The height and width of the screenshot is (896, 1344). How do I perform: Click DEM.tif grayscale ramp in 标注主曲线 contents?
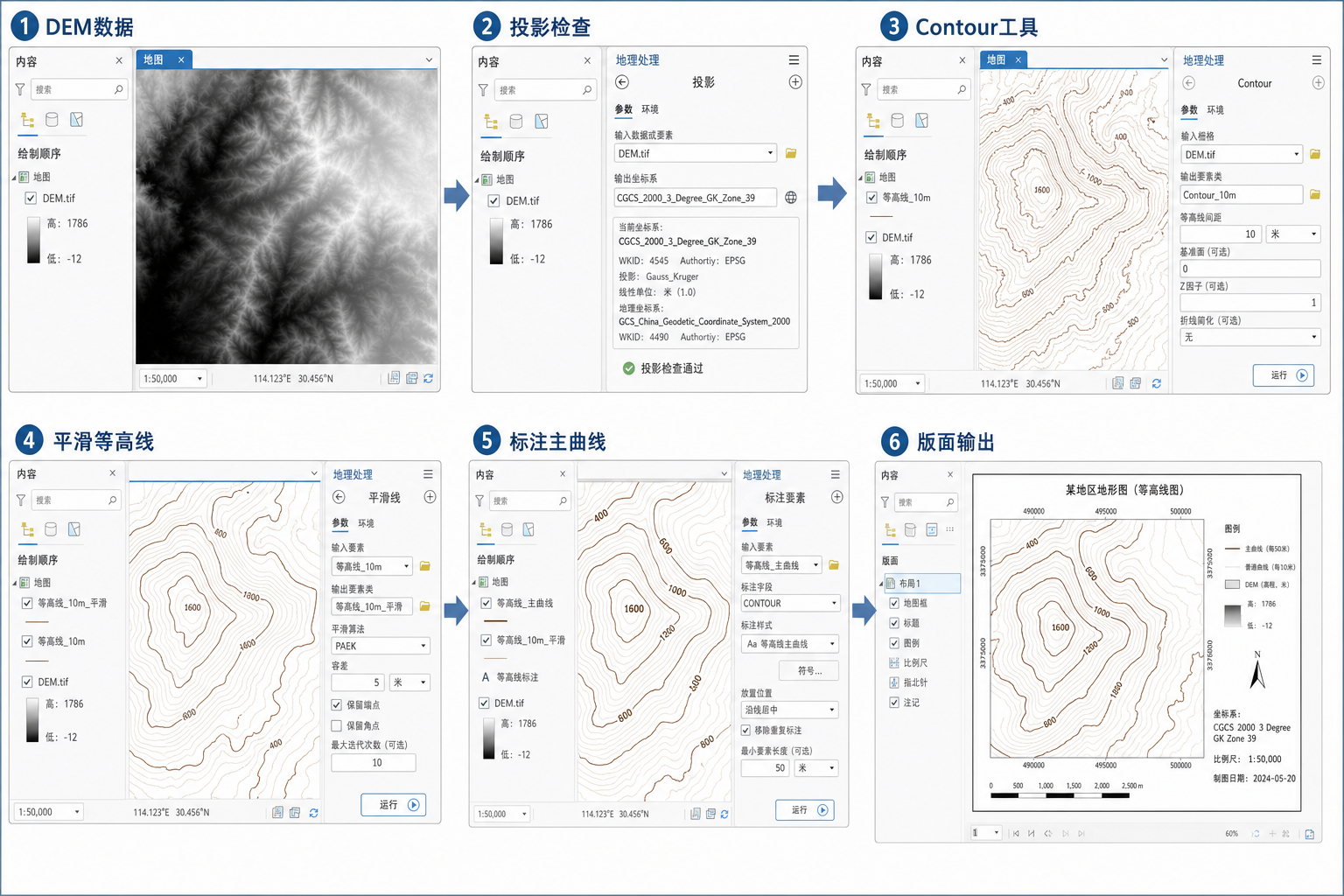[x=489, y=739]
